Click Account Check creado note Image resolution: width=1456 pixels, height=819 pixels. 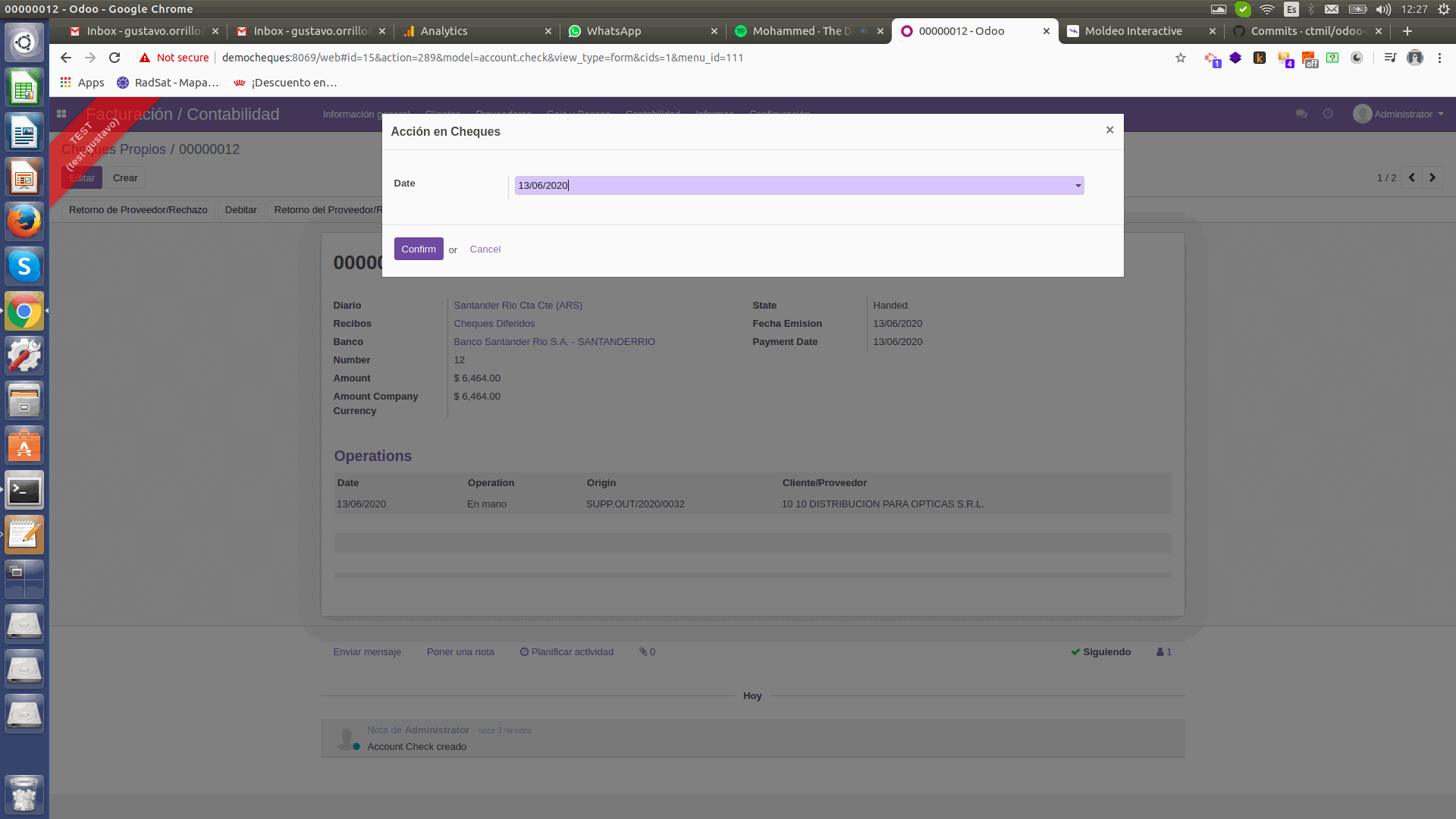click(x=416, y=747)
